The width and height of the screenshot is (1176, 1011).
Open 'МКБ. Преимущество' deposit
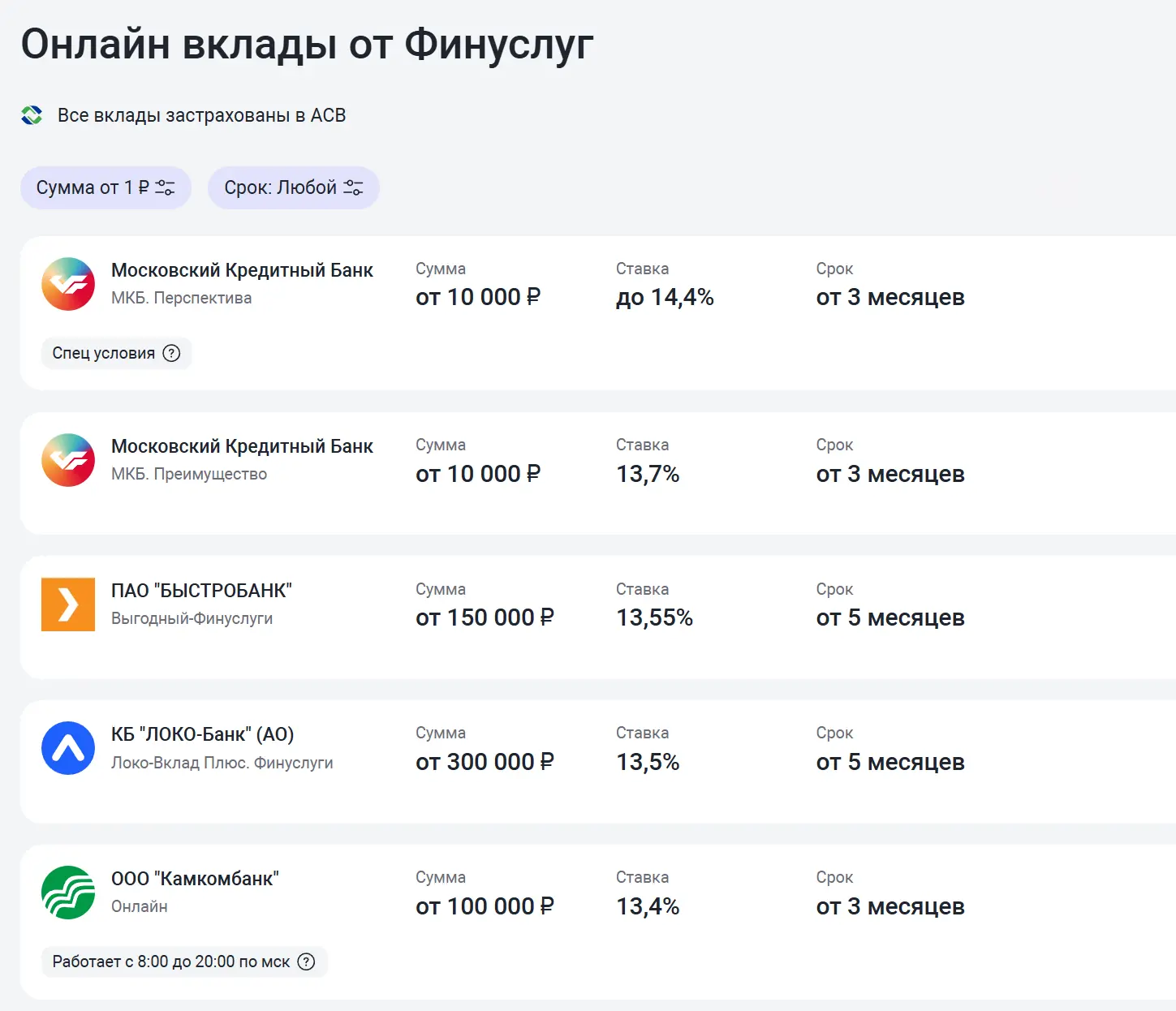[x=189, y=474]
